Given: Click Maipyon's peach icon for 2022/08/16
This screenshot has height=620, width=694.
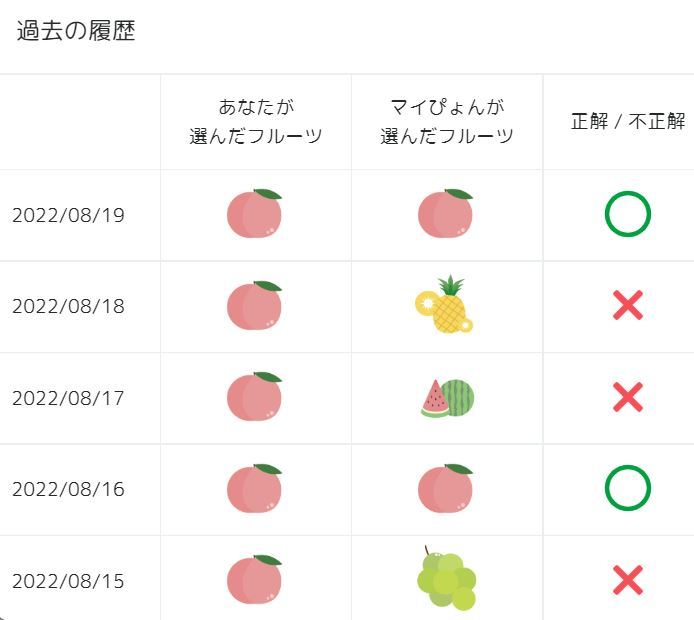Looking at the screenshot, I should (x=445, y=489).
